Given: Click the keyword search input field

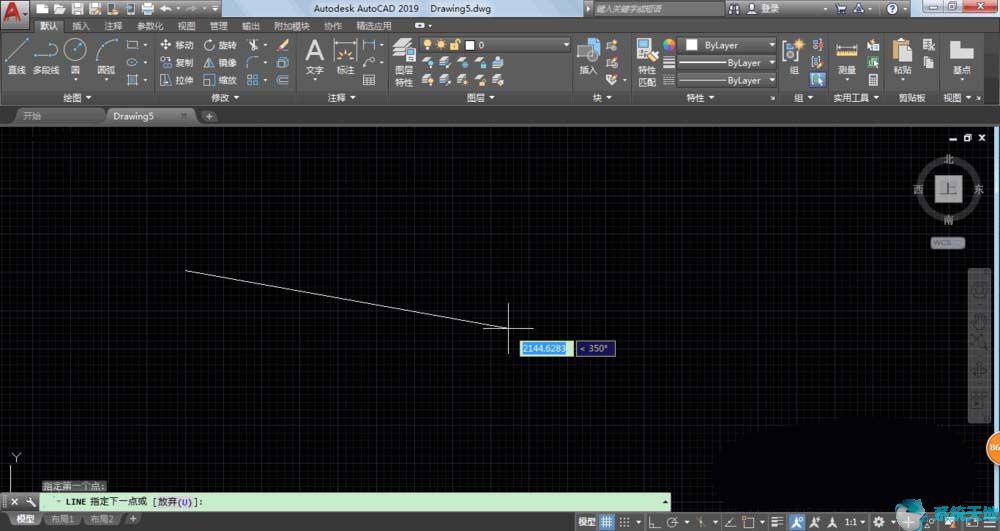Looking at the screenshot, I should point(657,9).
